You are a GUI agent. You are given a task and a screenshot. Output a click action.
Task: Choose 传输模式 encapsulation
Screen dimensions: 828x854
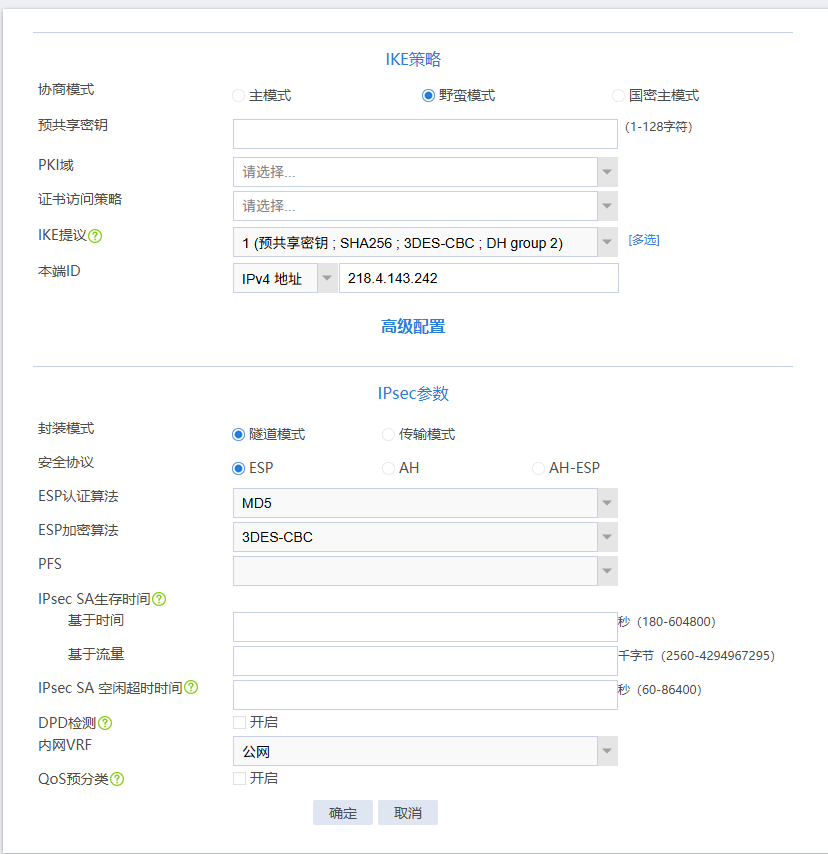tap(388, 435)
